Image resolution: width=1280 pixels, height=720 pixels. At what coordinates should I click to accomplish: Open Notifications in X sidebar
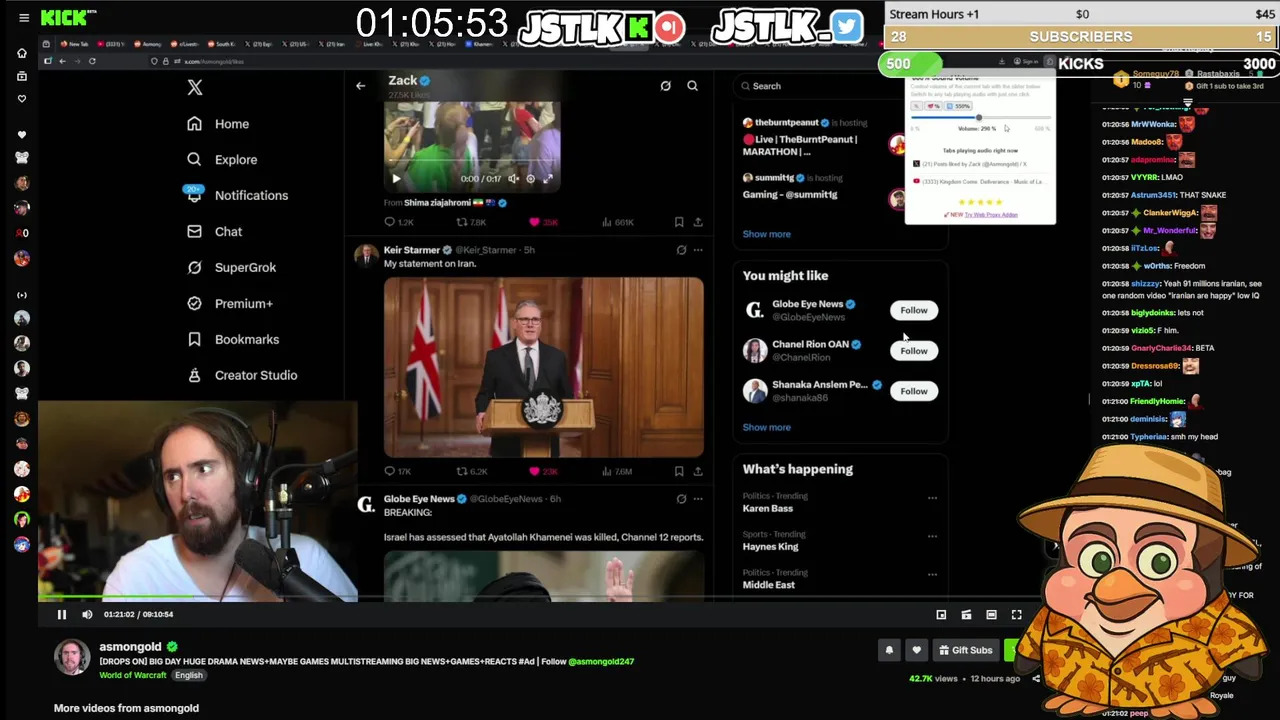237,195
